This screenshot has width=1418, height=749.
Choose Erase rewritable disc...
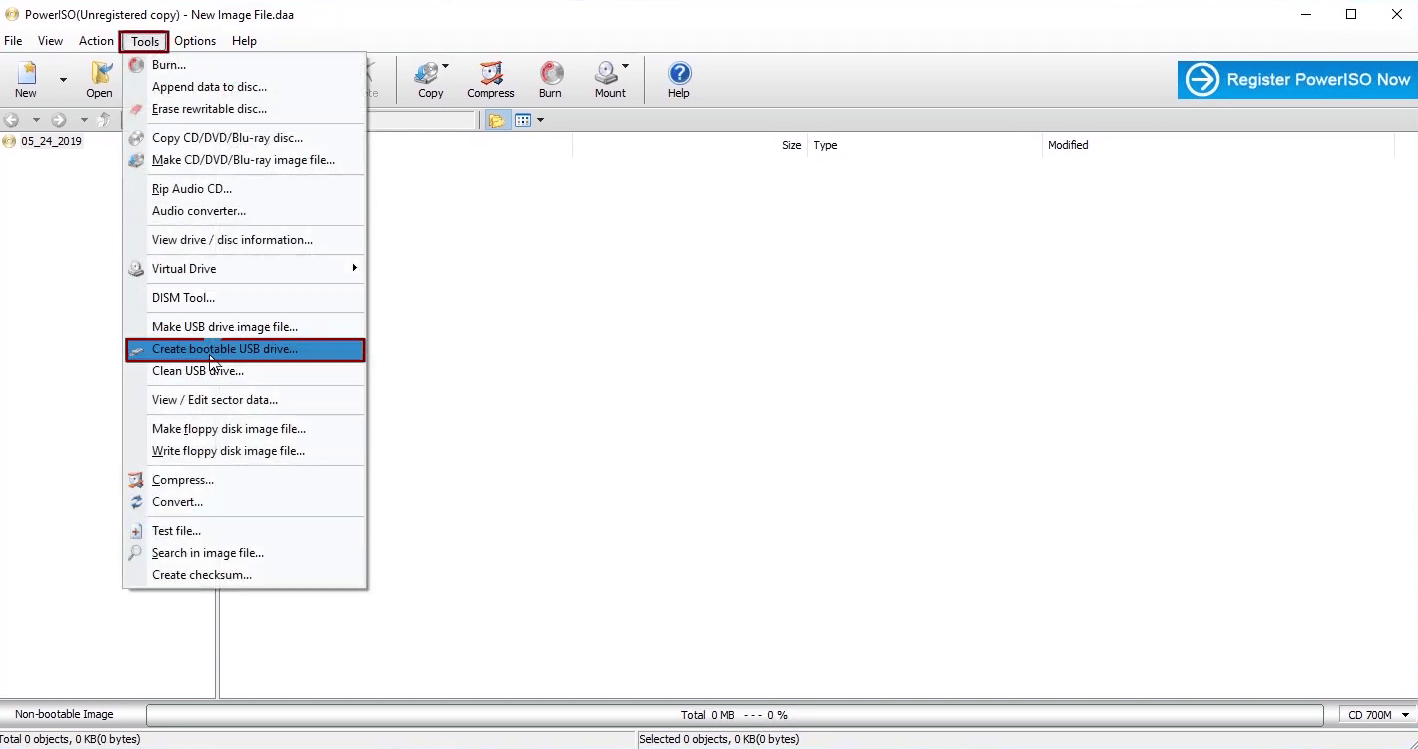245,109
